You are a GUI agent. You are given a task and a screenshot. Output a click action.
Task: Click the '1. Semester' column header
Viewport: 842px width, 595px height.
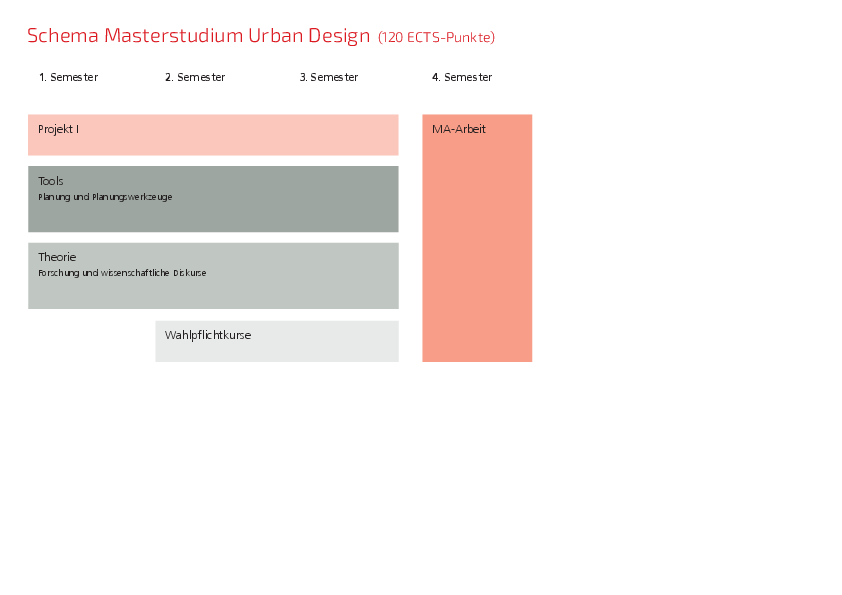pos(68,77)
